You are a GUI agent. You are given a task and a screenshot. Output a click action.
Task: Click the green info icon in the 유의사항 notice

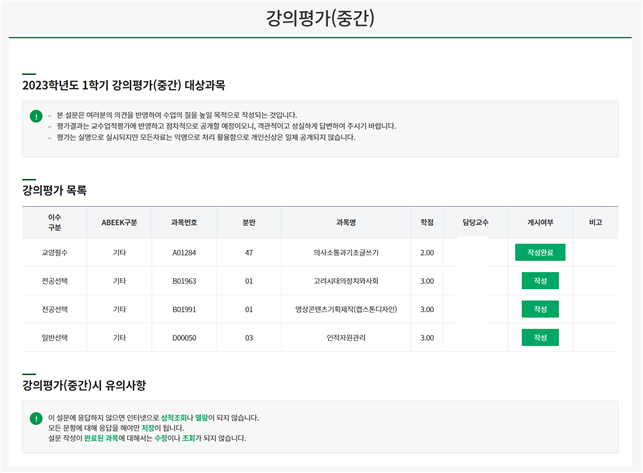point(37,417)
